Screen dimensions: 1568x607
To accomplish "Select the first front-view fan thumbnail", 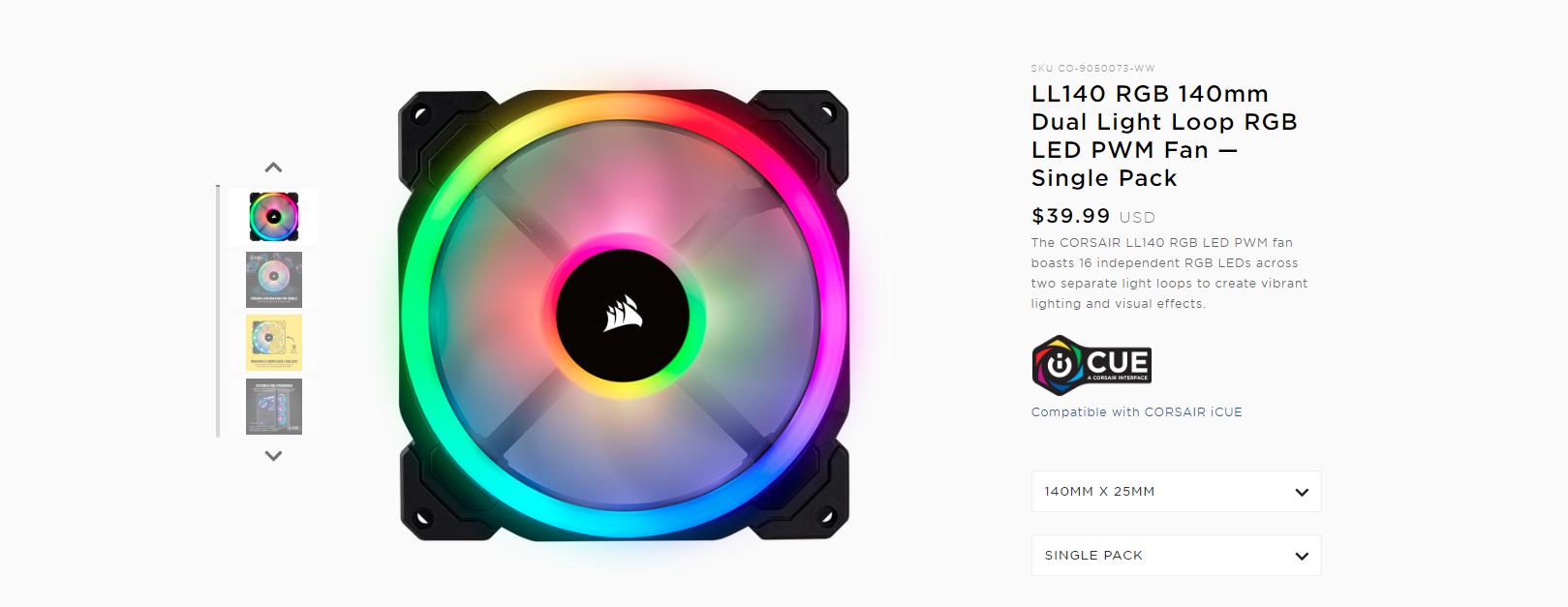I will pos(274,217).
